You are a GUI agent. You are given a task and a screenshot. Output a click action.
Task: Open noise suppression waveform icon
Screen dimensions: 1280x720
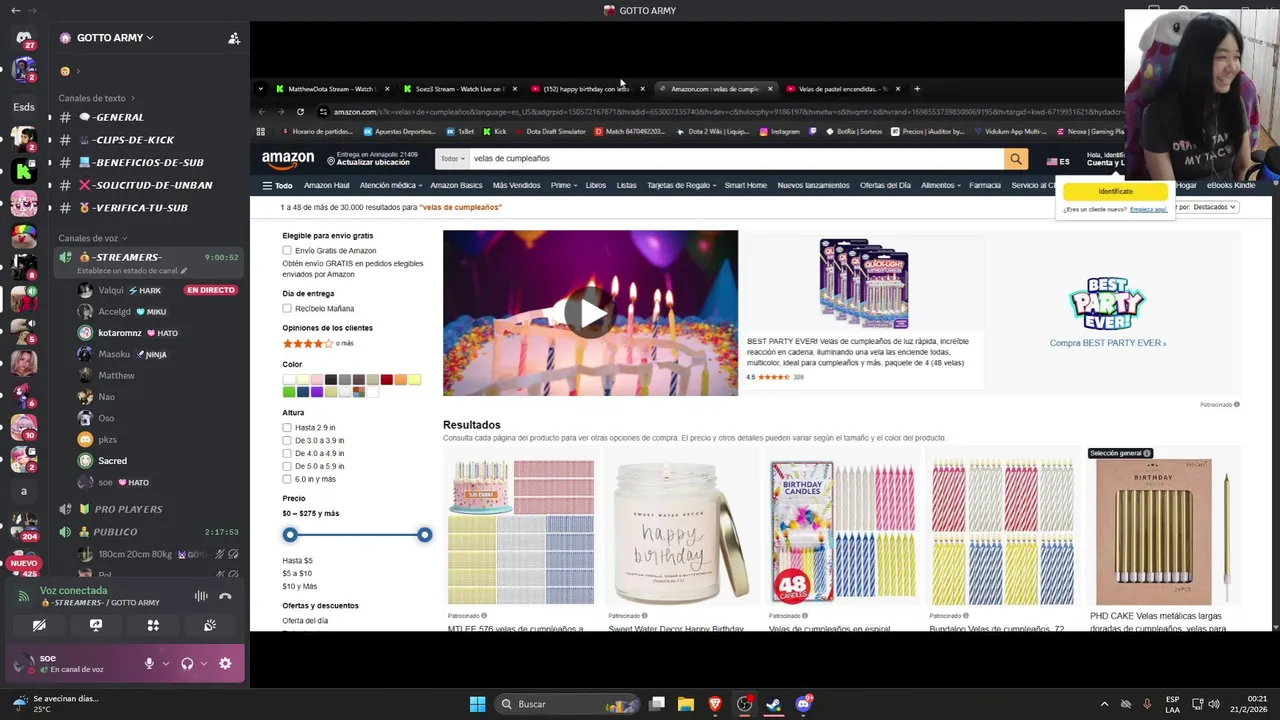tap(201, 596)
